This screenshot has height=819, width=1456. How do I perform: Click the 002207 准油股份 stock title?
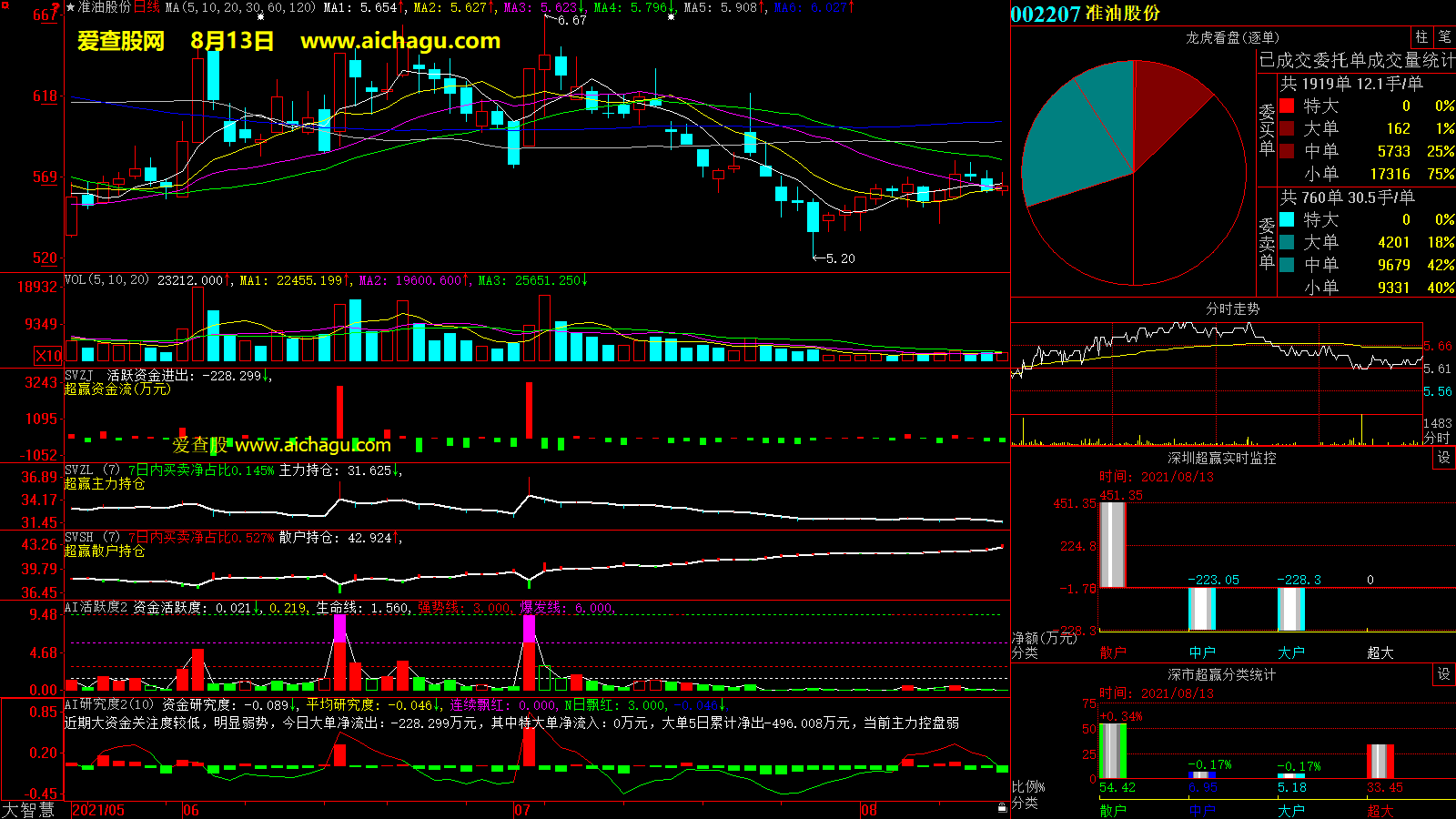point(1086,14)
